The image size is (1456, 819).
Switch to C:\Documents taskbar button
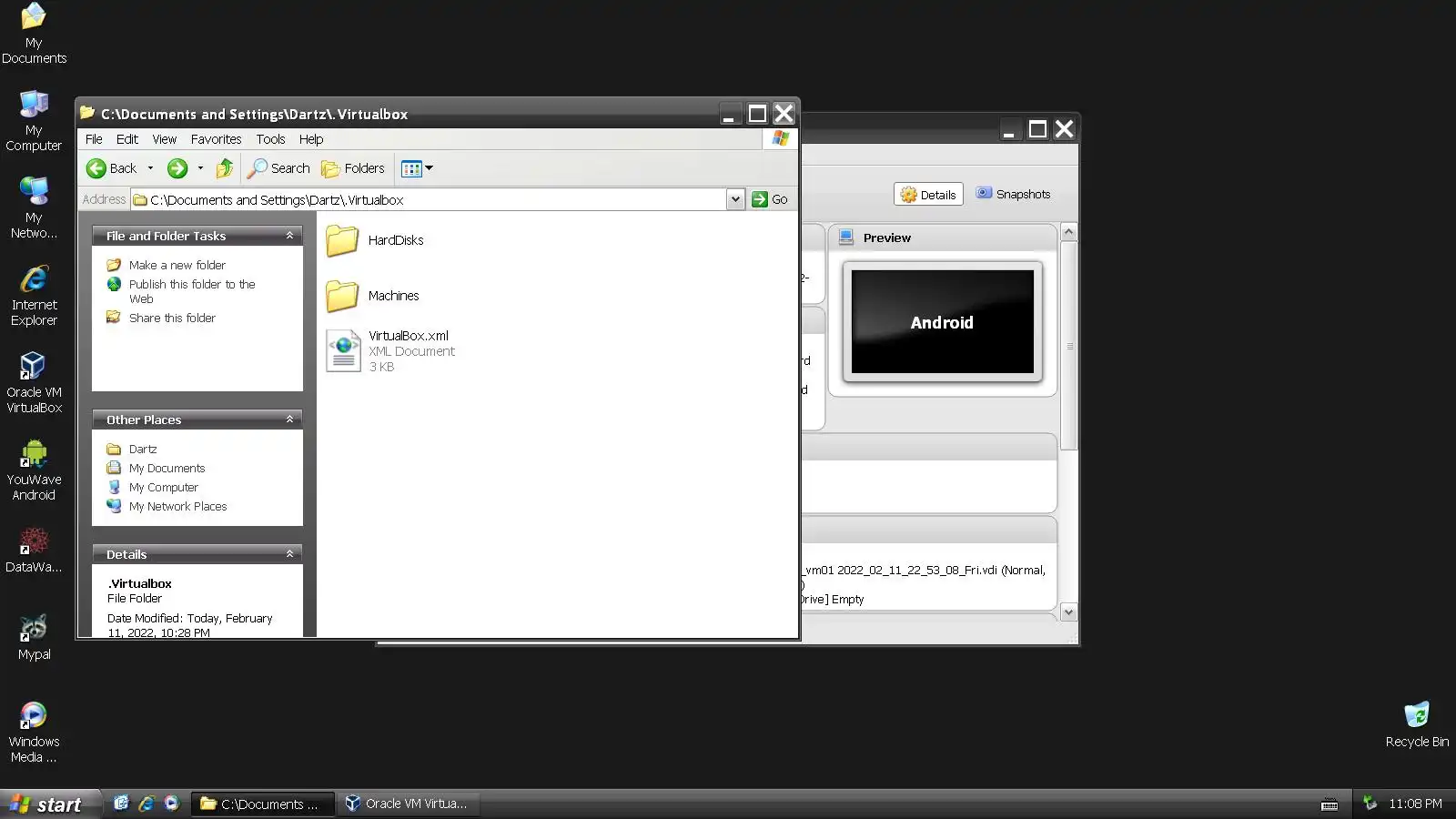coord(262,804)
